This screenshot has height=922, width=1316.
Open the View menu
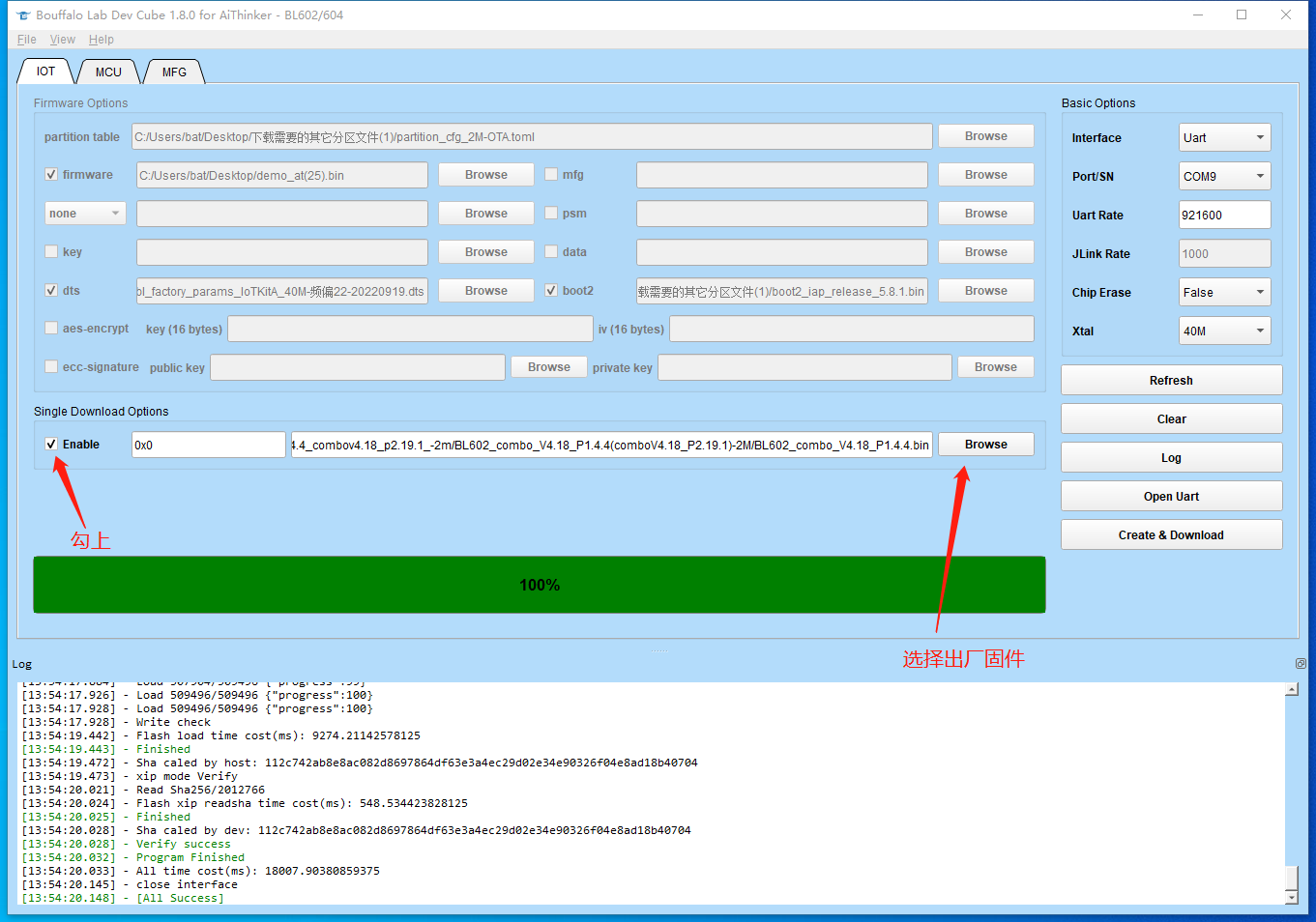[63, 40]
